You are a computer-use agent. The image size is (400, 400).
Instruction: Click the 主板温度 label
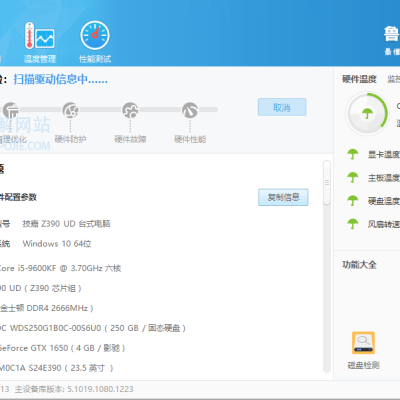[x=384, y=178]
